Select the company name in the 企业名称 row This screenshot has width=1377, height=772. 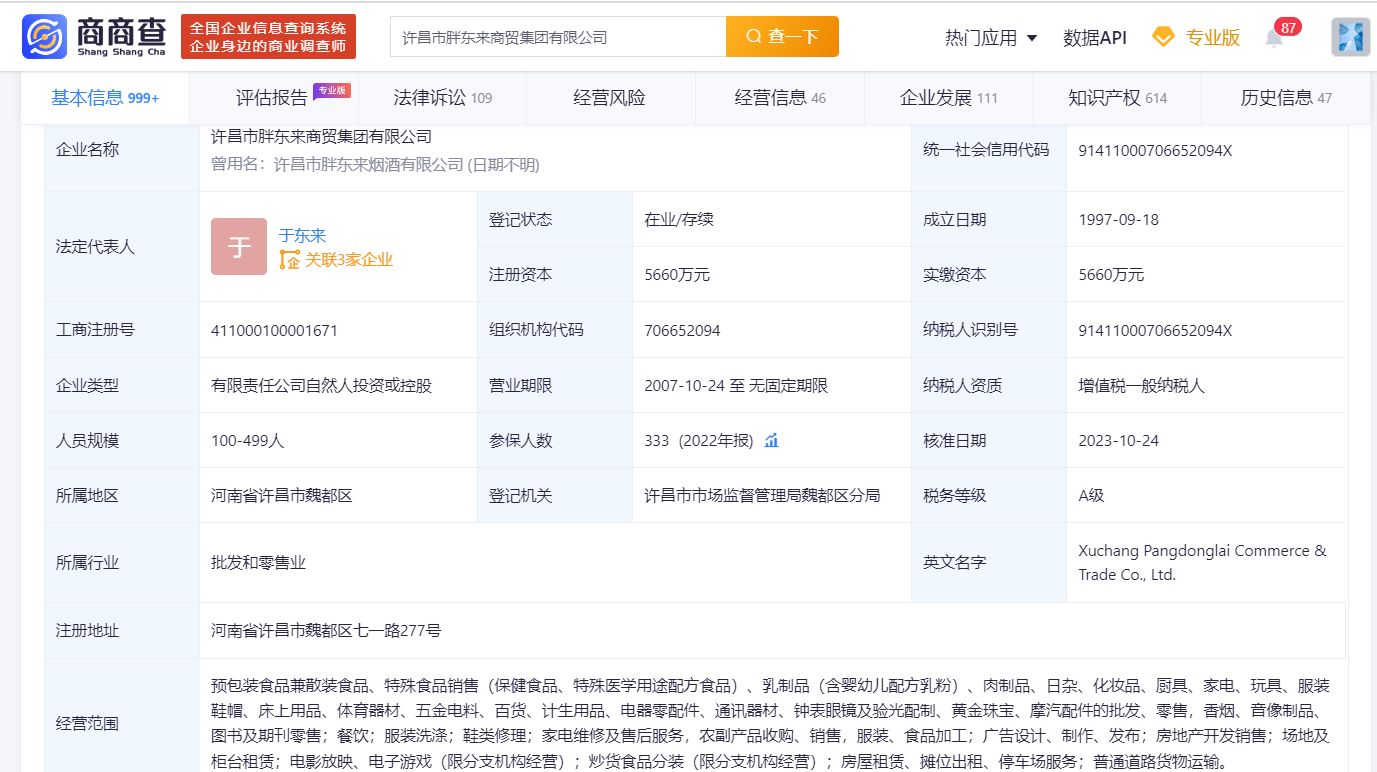coord(321,136)
